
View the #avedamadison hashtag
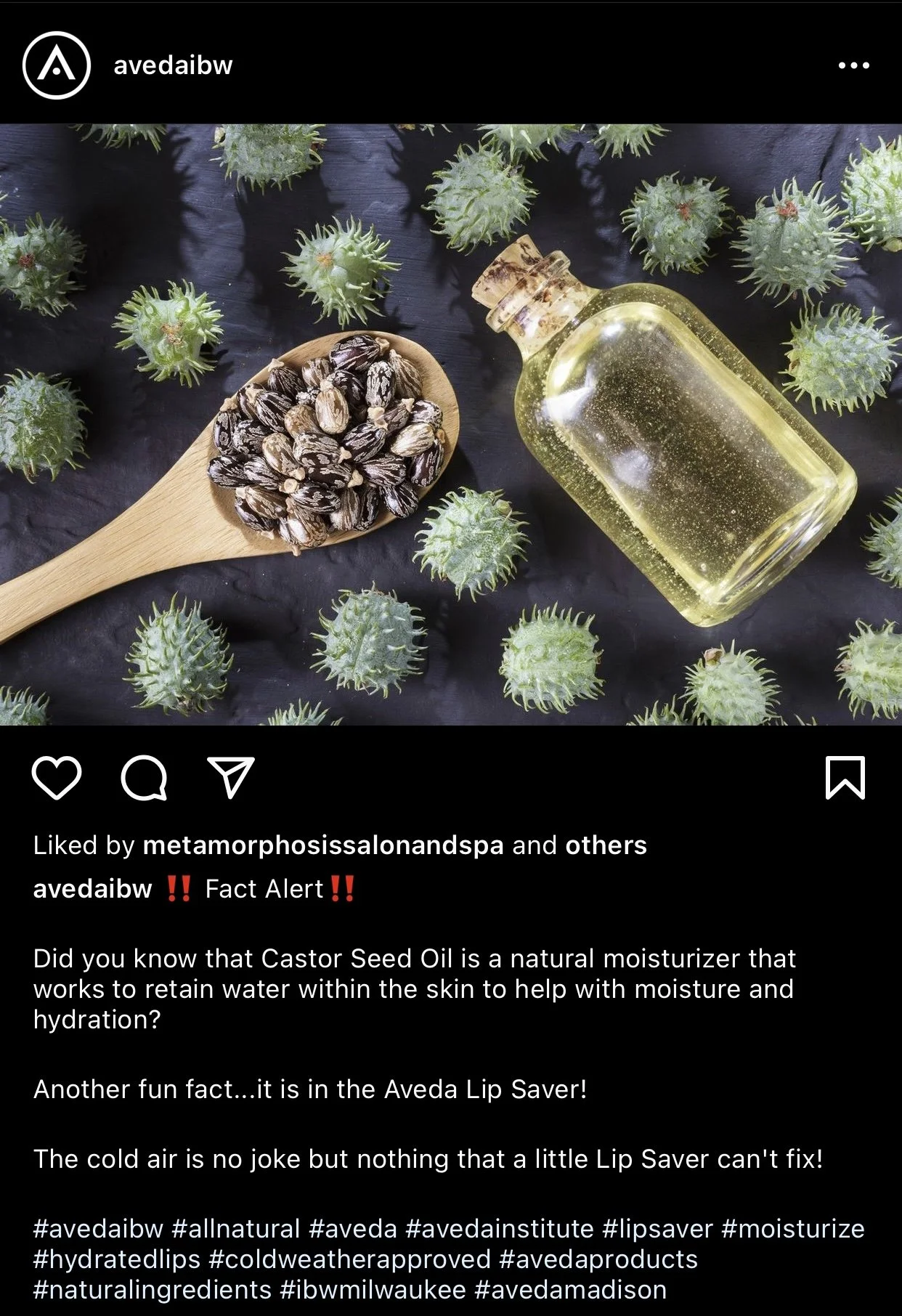[x=571, y=1290]
